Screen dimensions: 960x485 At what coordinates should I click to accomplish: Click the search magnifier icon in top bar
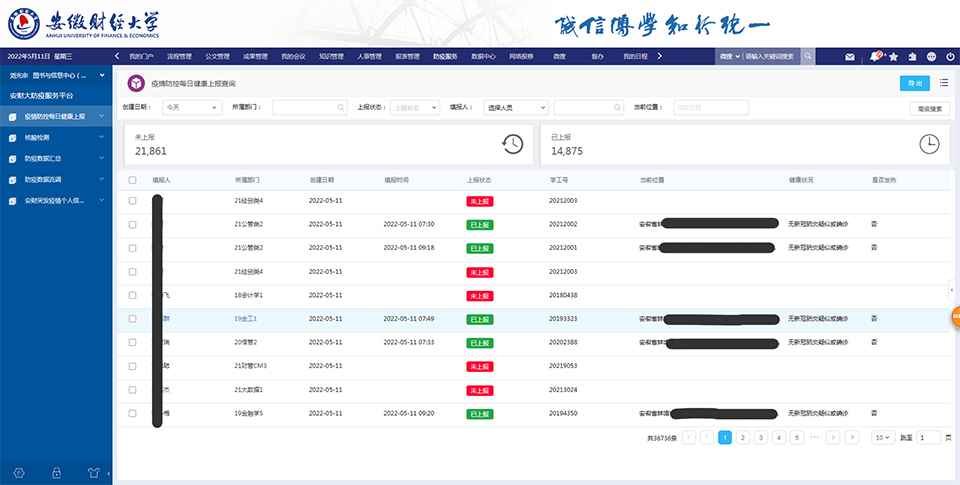tap(808, 56)
